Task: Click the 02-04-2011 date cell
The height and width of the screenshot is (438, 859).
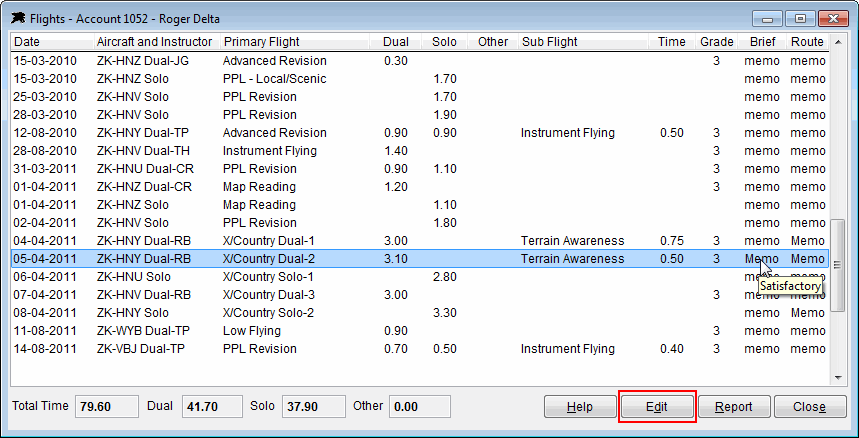Action: 45,223
